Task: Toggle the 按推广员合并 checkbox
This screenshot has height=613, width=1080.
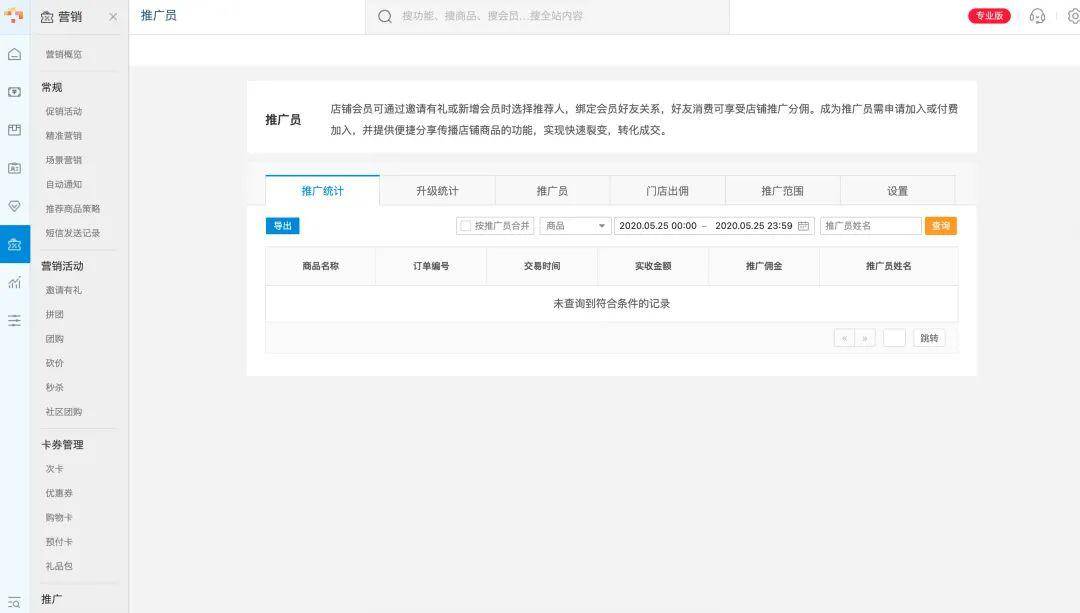Action: tap(465, 226)
